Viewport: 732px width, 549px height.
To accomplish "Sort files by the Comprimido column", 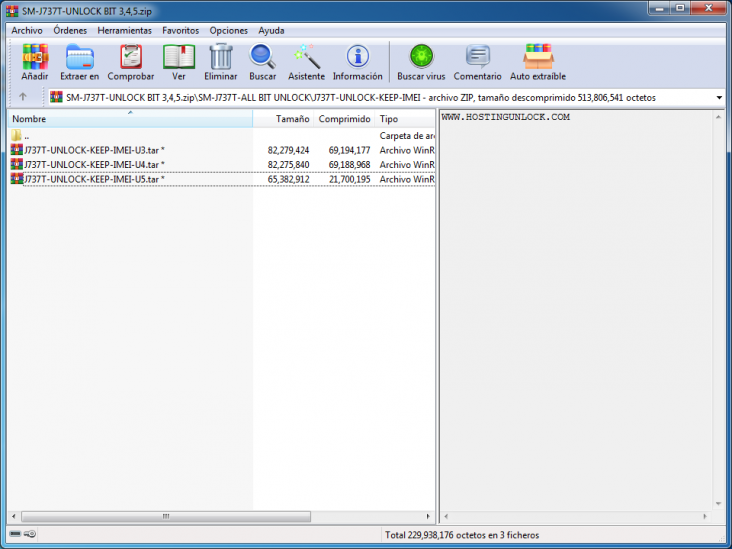I will 344,119.
